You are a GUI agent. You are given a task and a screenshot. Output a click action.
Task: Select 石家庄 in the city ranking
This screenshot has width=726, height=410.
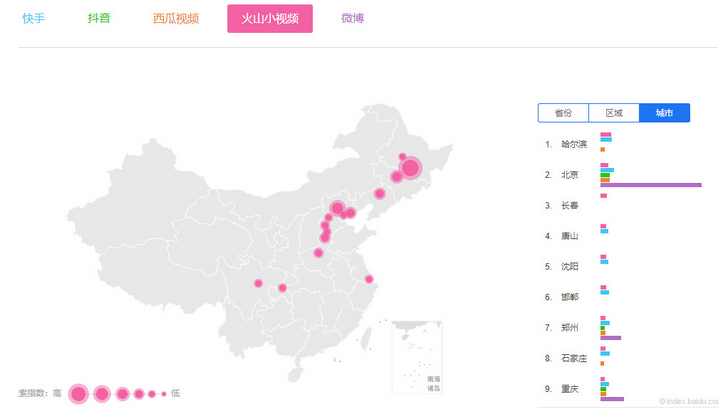[x=574, y=358]
